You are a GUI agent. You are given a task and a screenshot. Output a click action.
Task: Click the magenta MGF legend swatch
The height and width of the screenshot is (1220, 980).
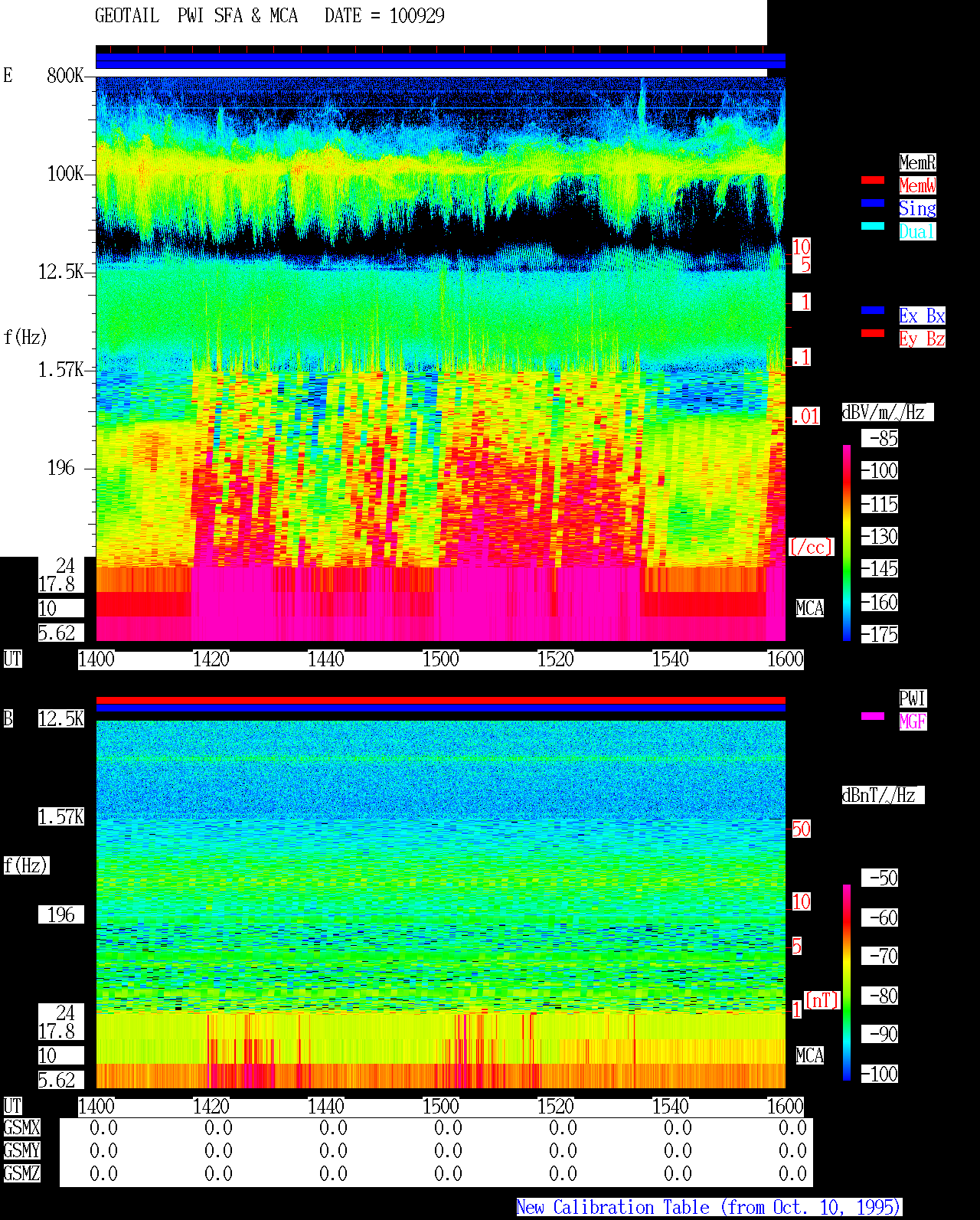coord(873,716)
